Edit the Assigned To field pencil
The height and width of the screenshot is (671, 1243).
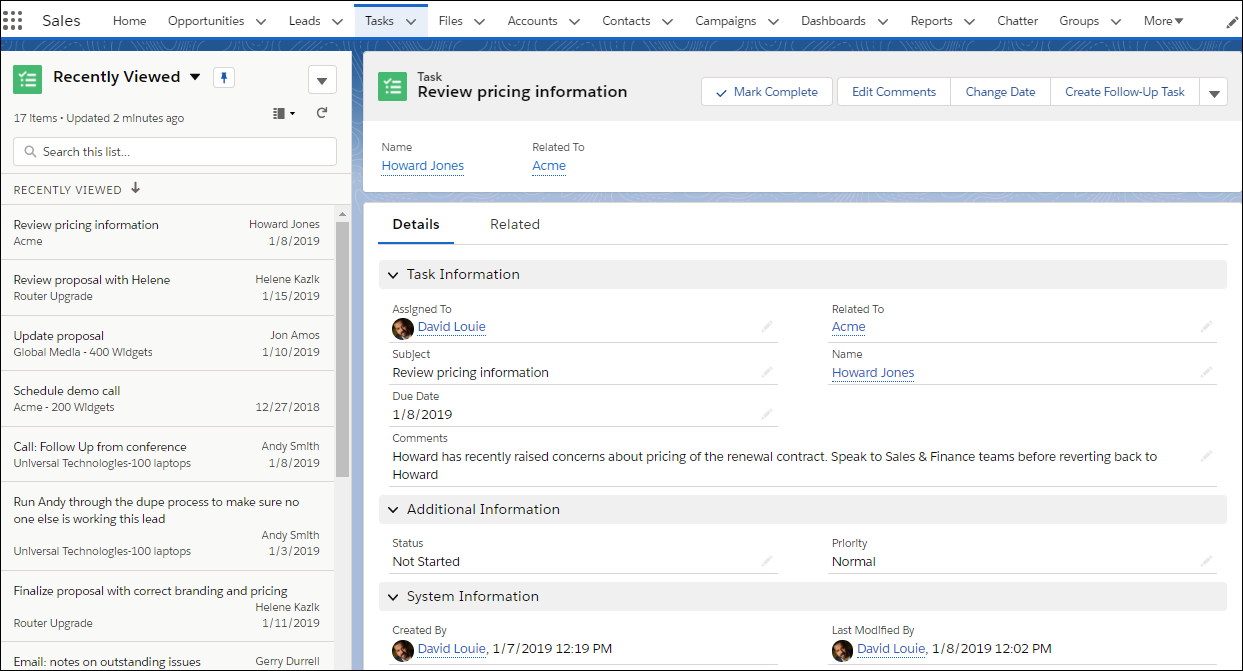tap(767, 326)
